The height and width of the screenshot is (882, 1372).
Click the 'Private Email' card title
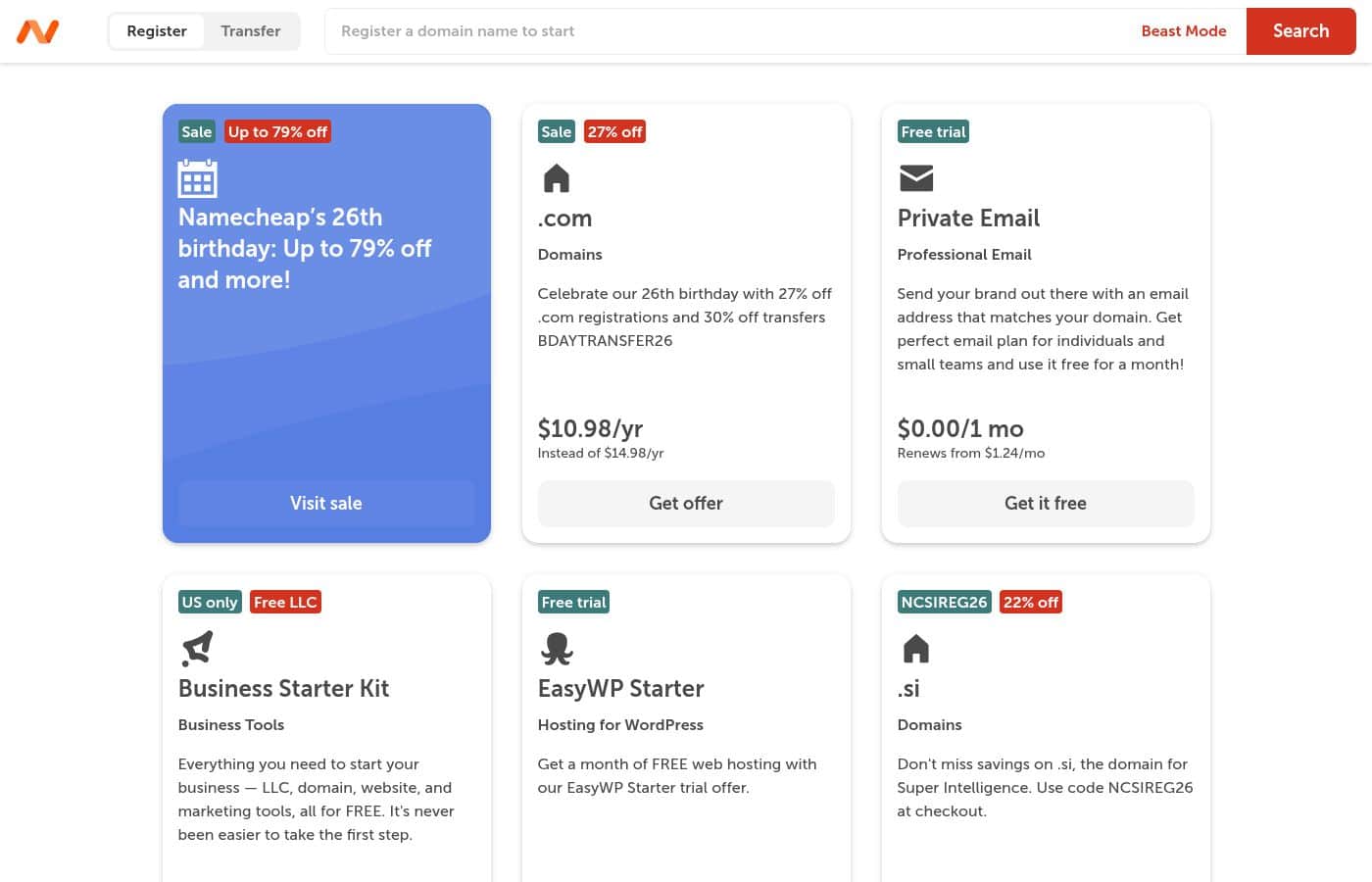click(x=968, y=219)
